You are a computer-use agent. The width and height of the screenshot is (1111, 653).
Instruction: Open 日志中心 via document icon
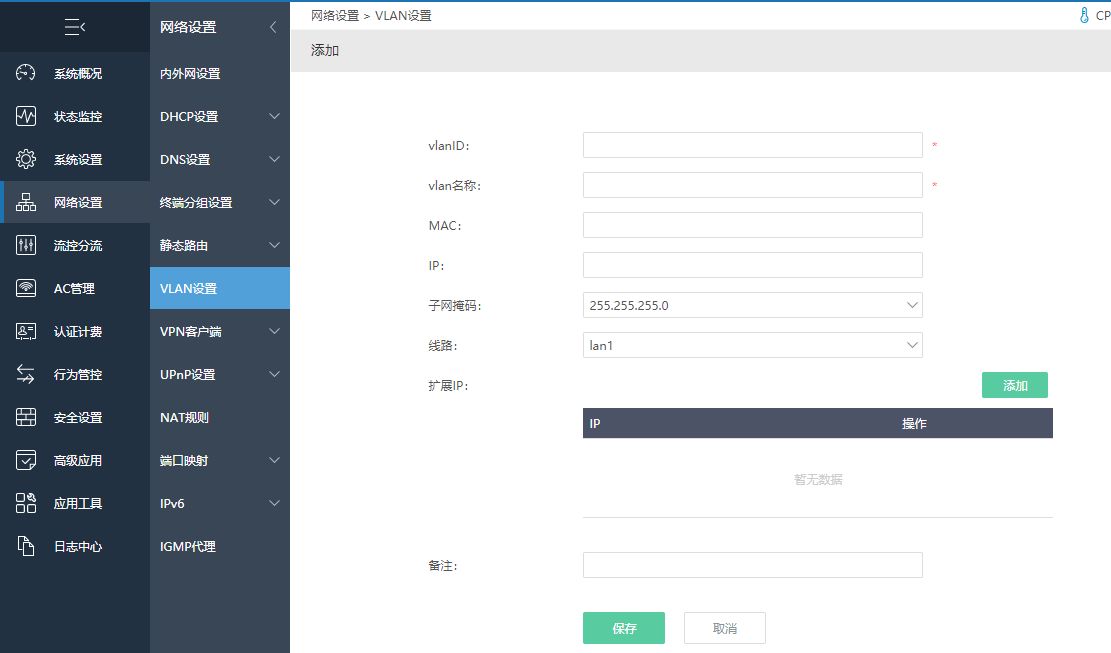26,546
